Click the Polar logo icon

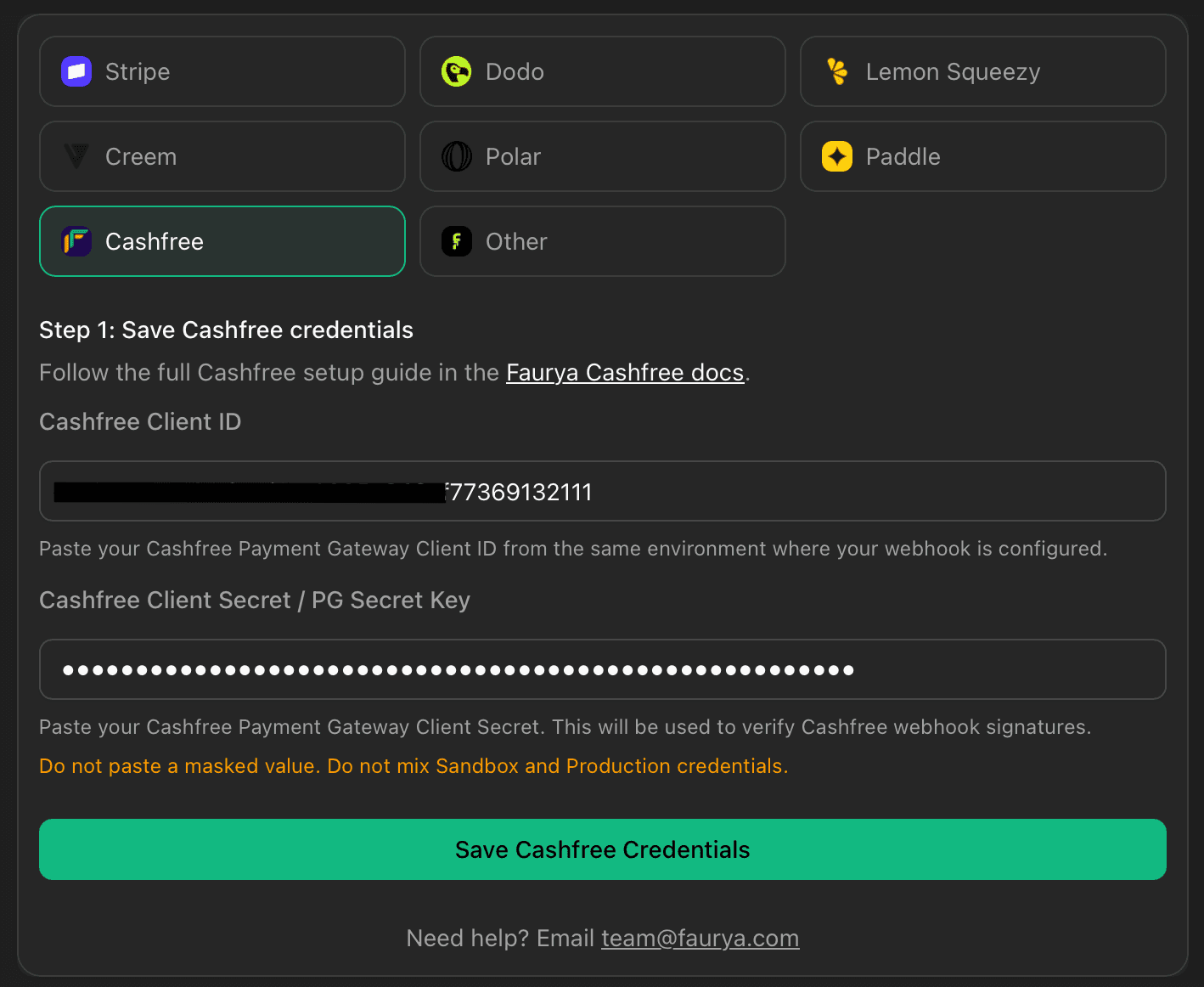point(457,156)
